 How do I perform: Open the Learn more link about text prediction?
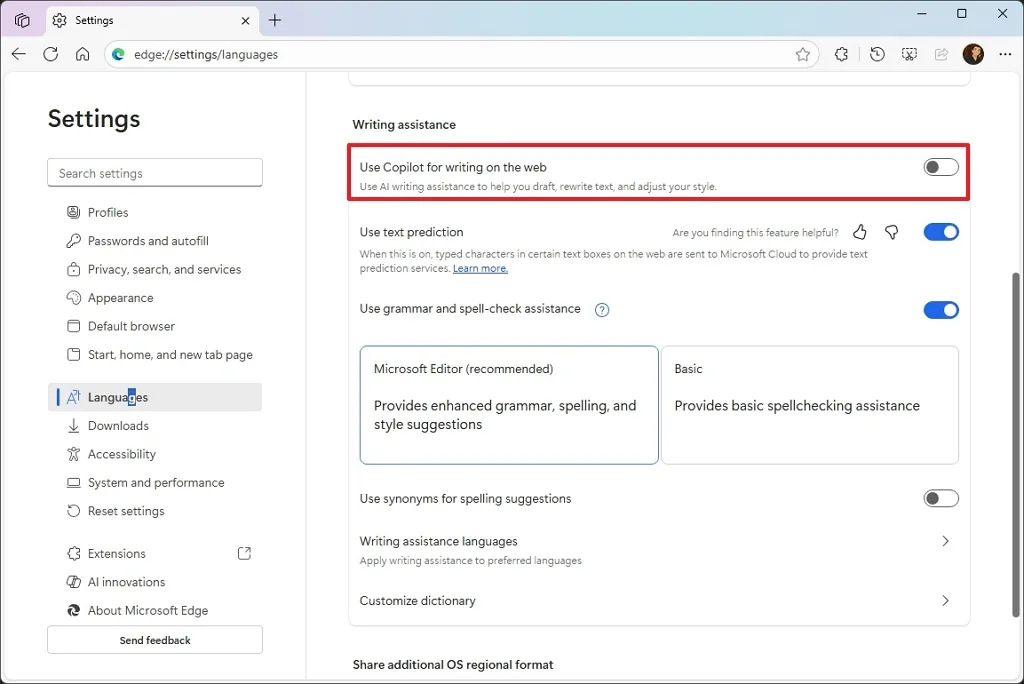pos(480,268)
